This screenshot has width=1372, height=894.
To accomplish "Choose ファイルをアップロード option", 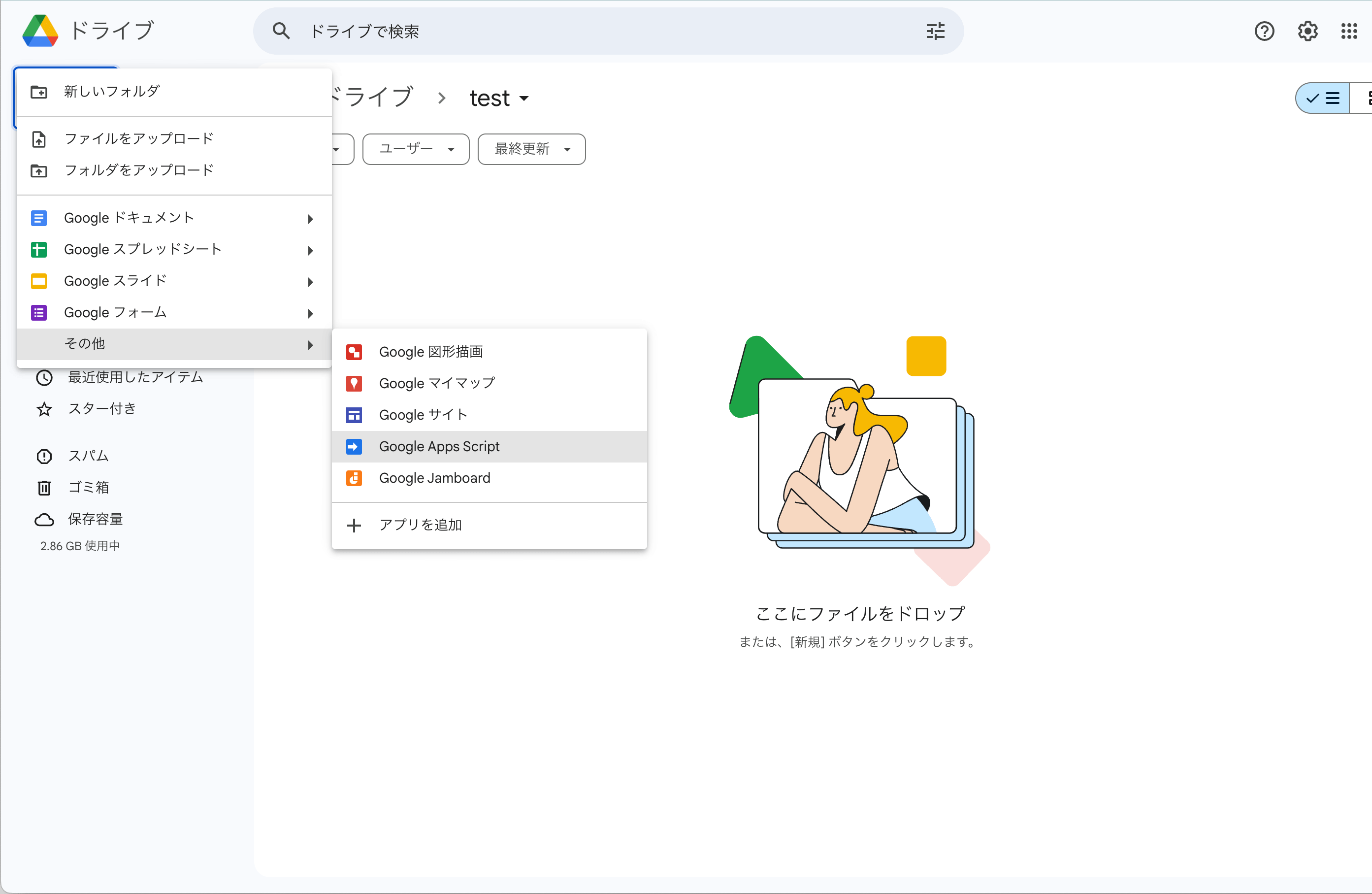I will click(138, 139).
